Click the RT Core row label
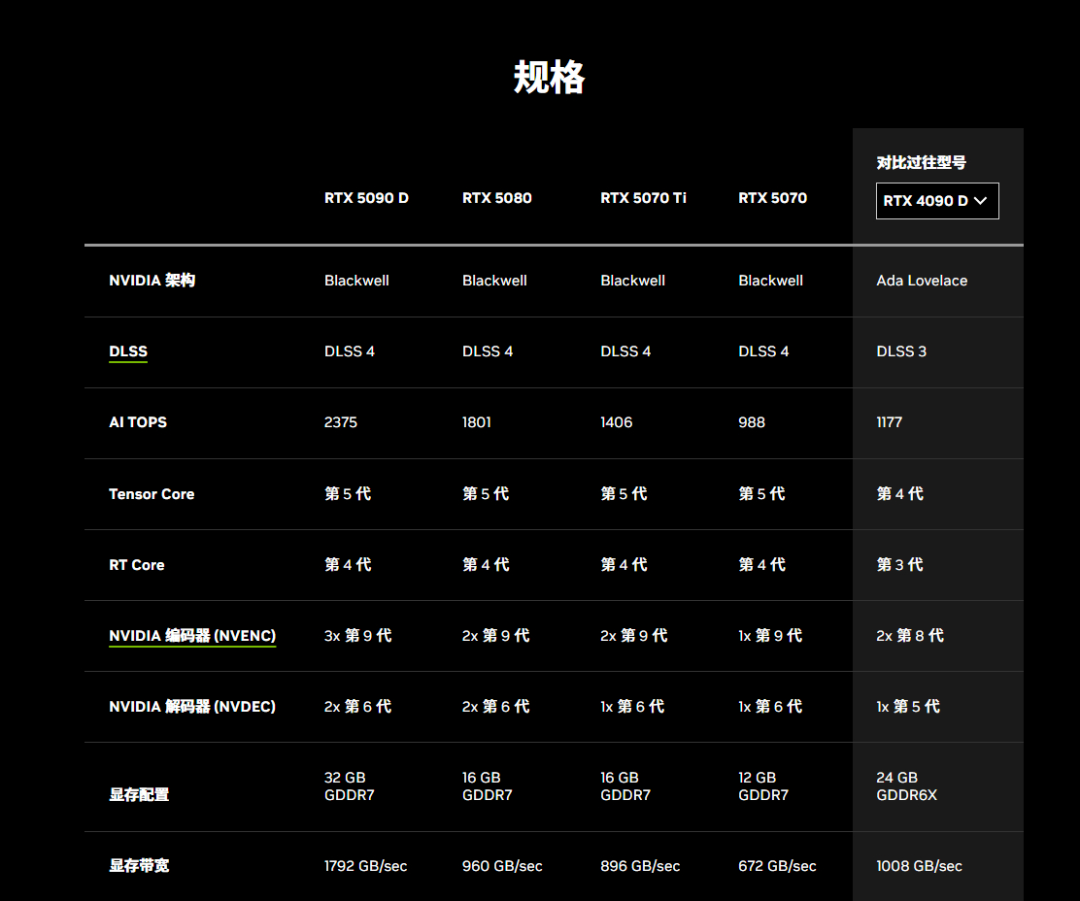Viewport: 1080px width, 901px height. (136, 565)
